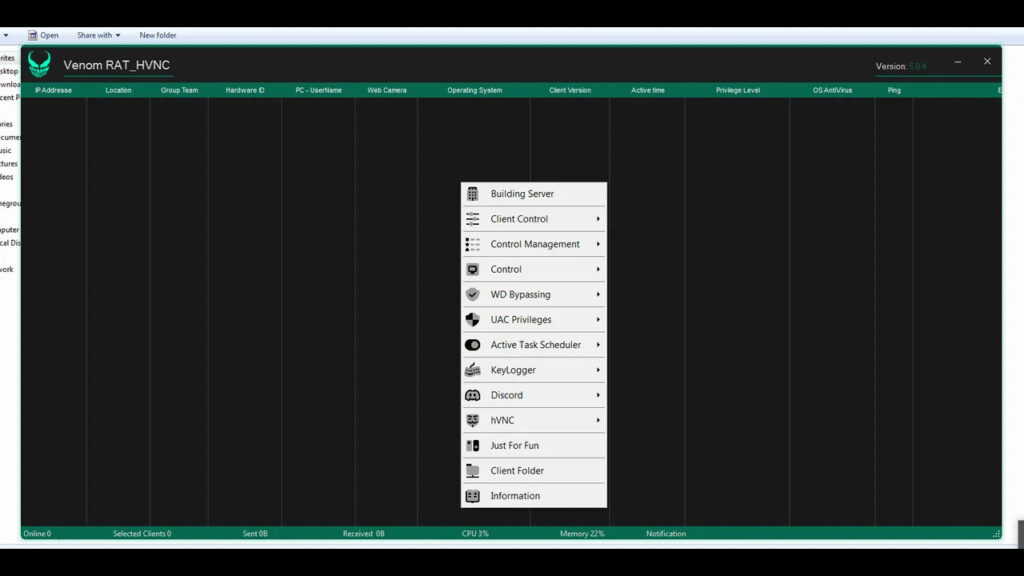Click the resize grip at status bar corner
This screenshot has height=576, width=1024.
coord(996,534)
